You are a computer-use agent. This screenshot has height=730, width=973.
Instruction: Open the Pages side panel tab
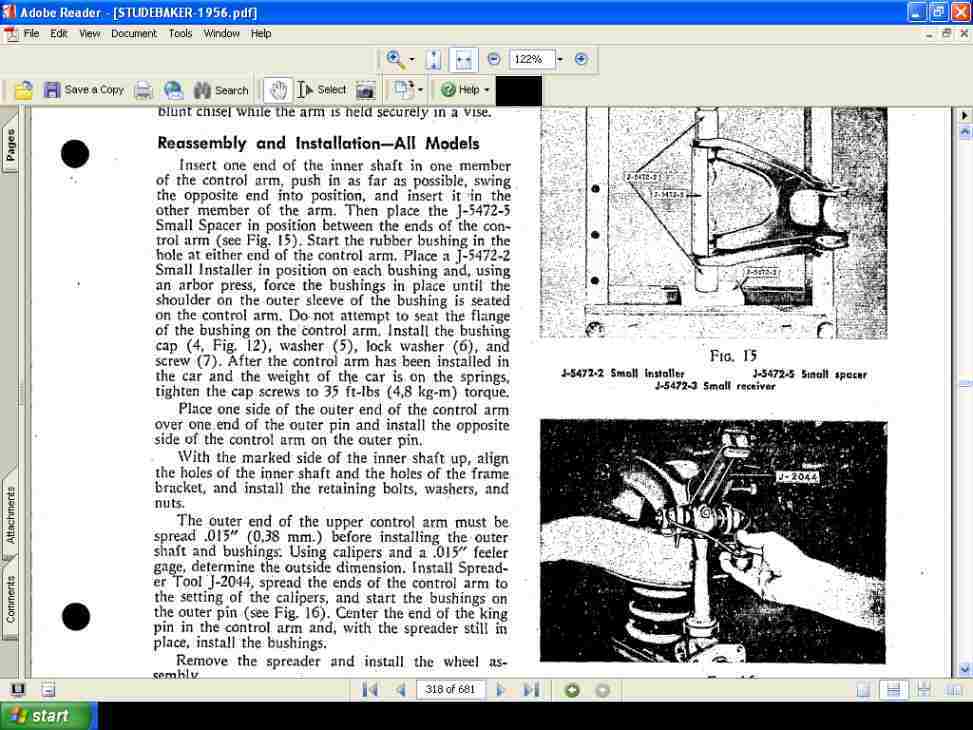[x=10, y=145]
